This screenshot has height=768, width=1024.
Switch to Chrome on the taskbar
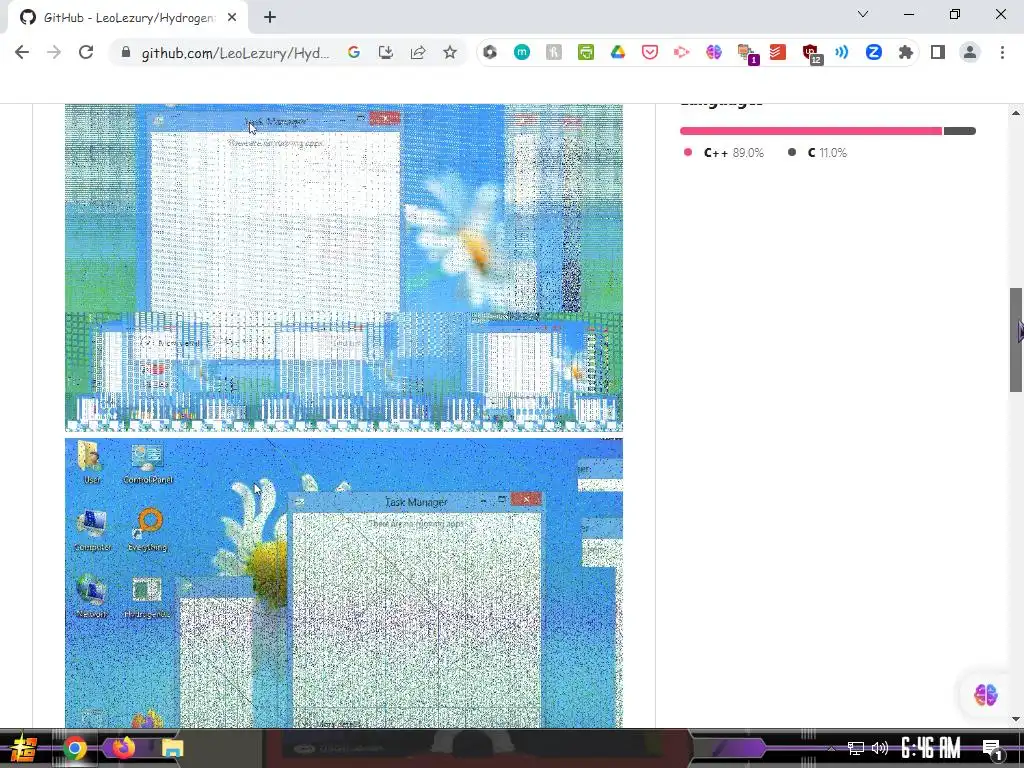[x=75, y=748]
